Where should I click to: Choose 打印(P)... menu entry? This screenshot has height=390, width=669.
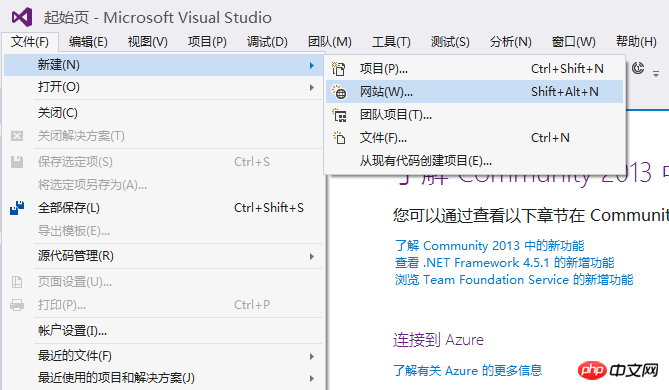(163, 305)
